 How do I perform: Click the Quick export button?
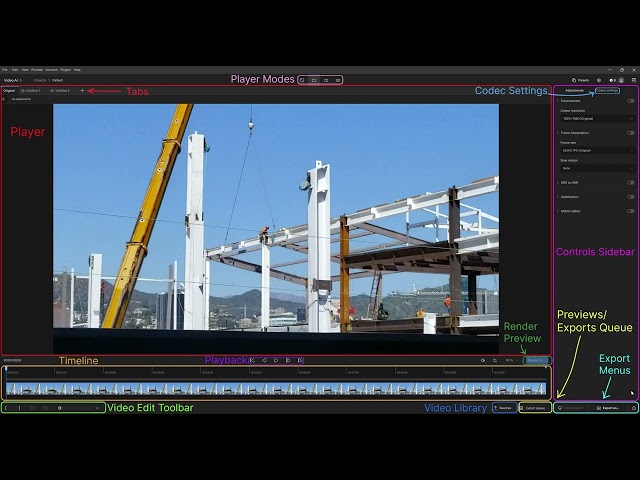tap(573, 408)
